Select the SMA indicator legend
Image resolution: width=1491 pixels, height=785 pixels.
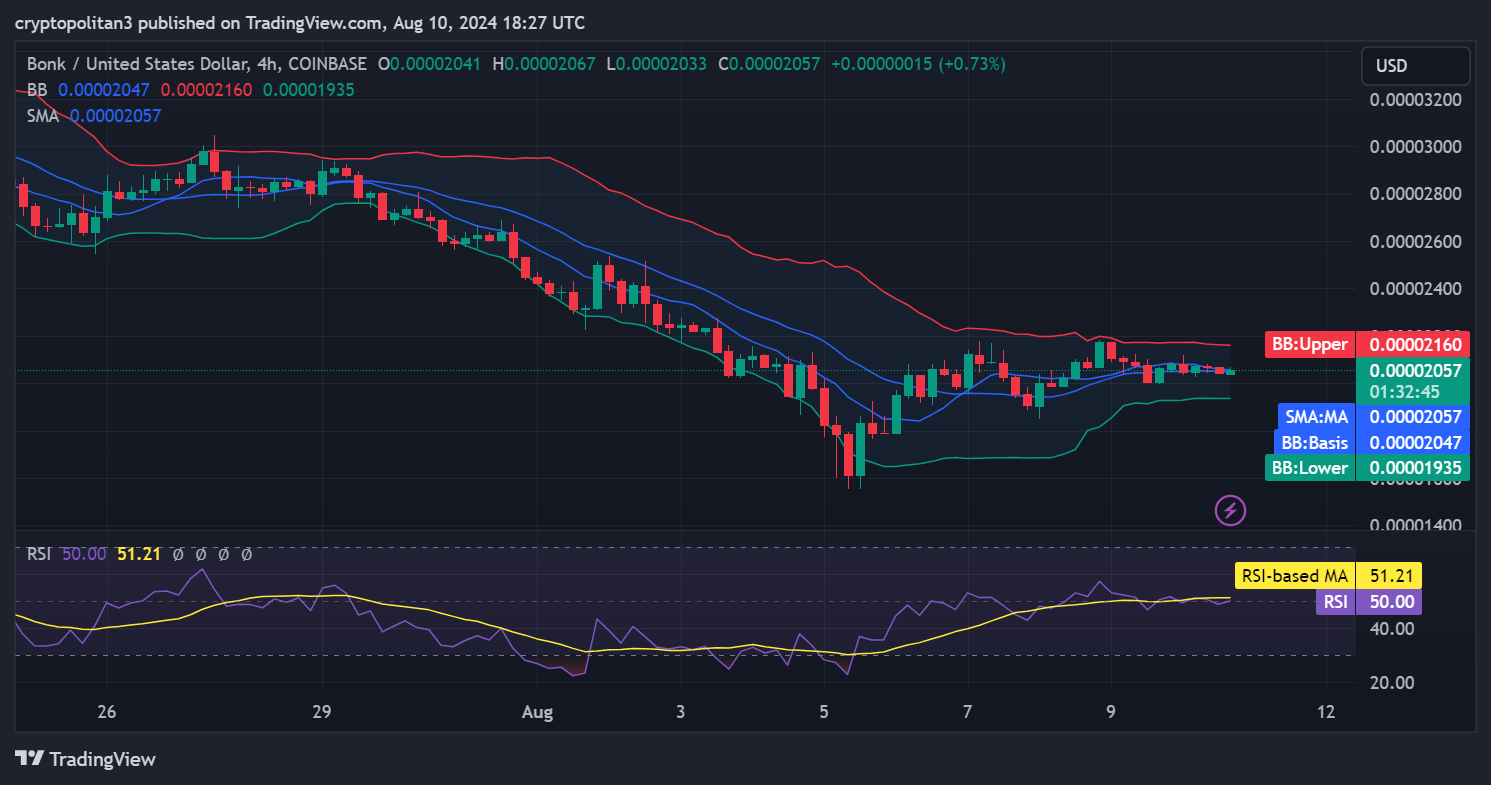[x=43, y=115]
